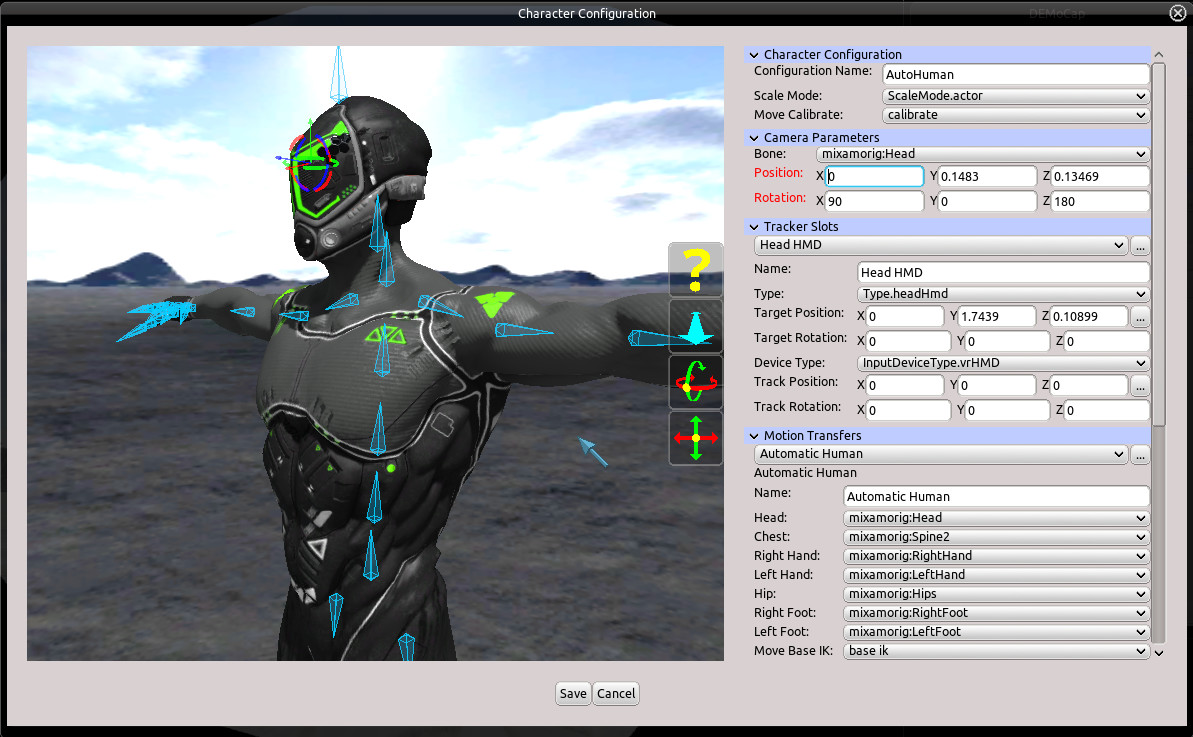Collapse the Tracker Slots section

[754, 226]
